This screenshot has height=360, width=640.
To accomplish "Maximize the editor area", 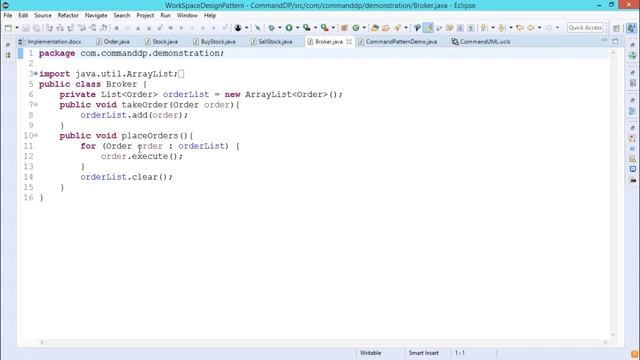I will pos(616,41).
